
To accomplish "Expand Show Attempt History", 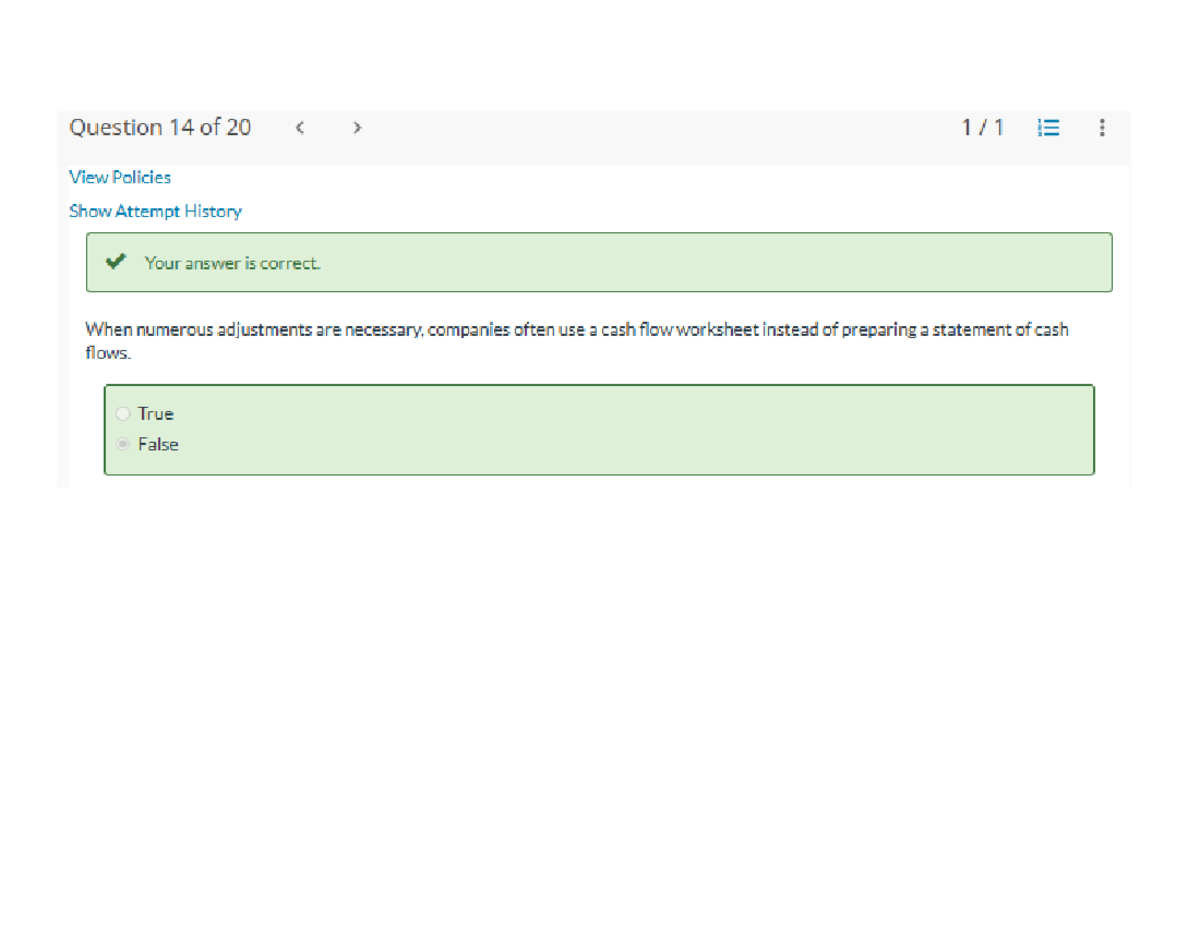I will coord(155,211).
